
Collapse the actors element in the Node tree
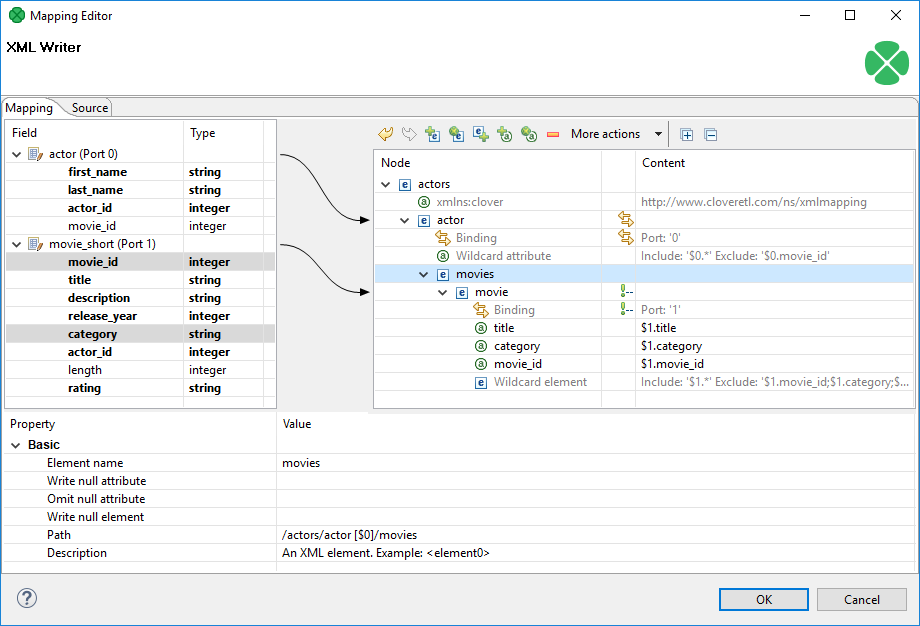coord(385,183)
